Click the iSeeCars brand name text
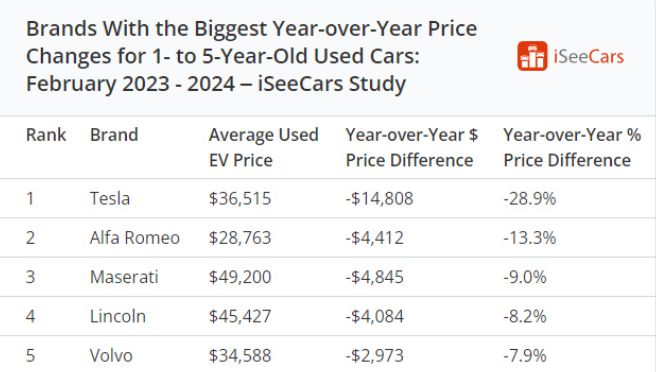The image size is (656, 372). click(x=589, y=56)
